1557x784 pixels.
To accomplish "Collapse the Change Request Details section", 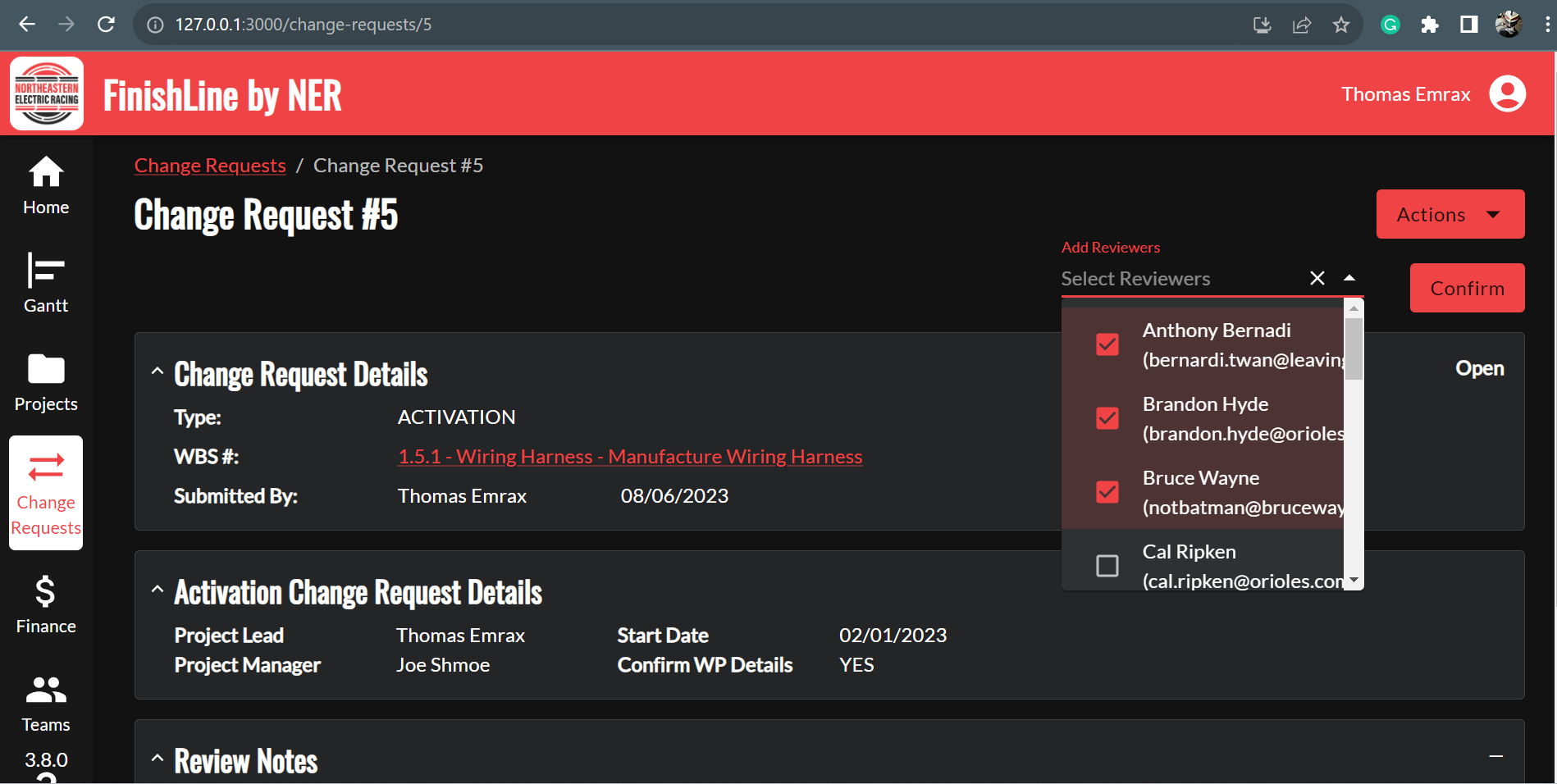I will [158, 371].
